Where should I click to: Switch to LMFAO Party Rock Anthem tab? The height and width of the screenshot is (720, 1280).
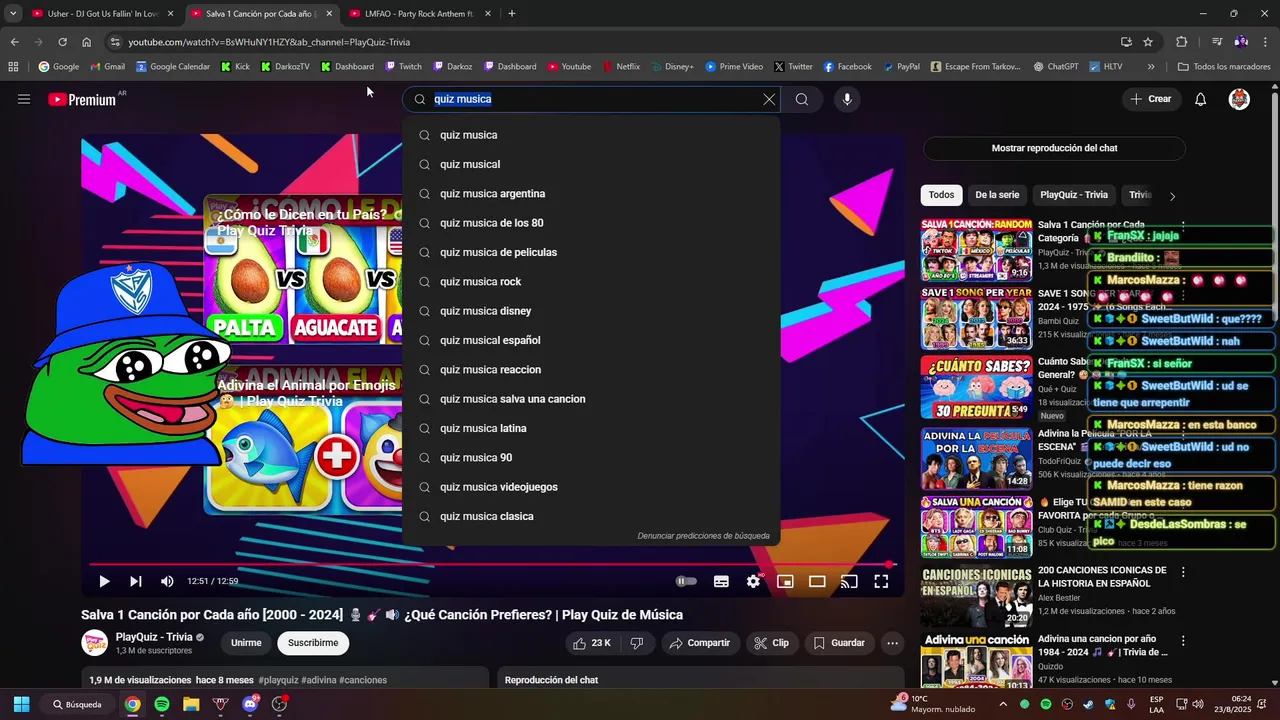click(x=420, y=14)
